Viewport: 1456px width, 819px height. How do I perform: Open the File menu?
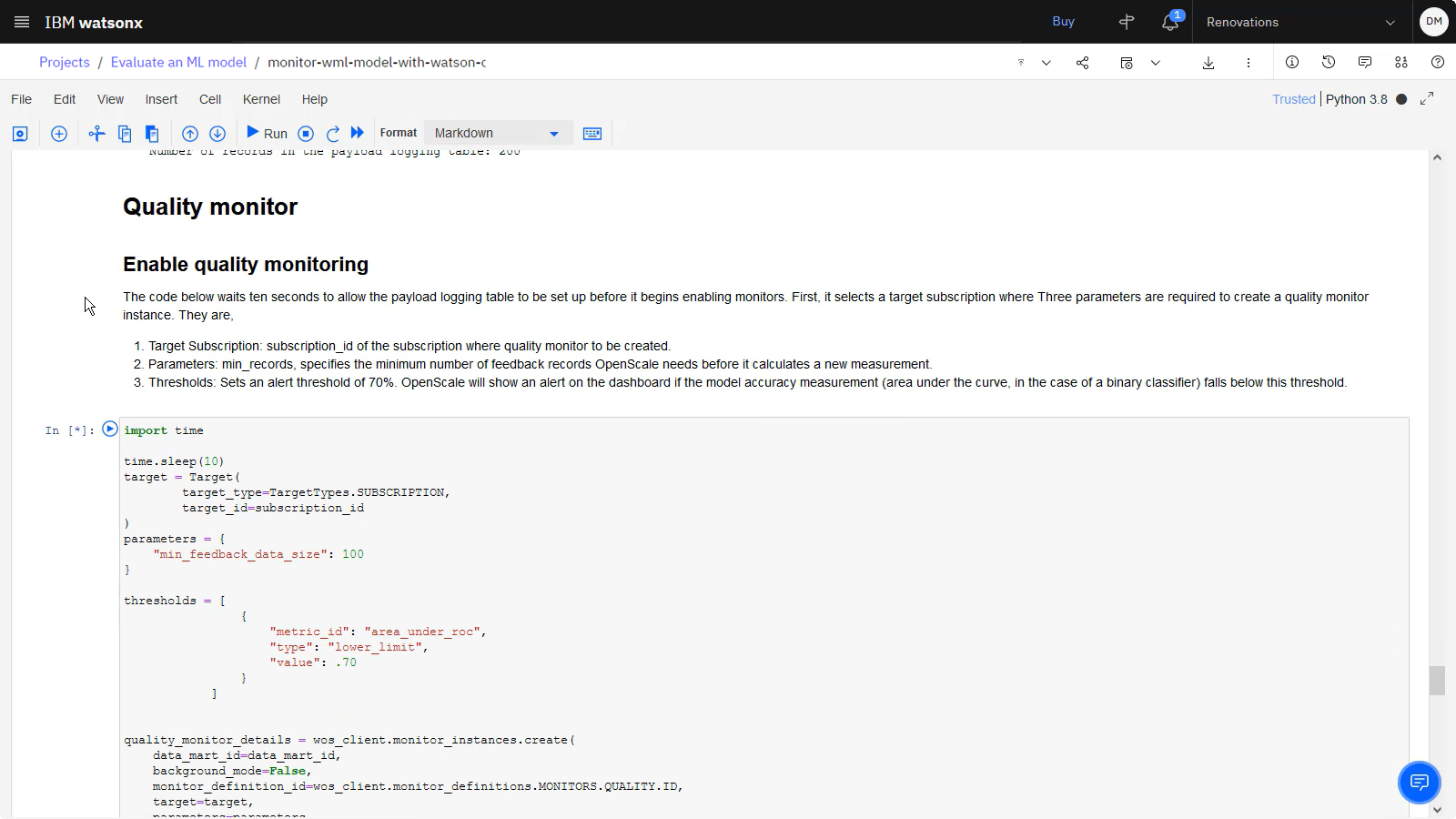click(x=21, y=99)
